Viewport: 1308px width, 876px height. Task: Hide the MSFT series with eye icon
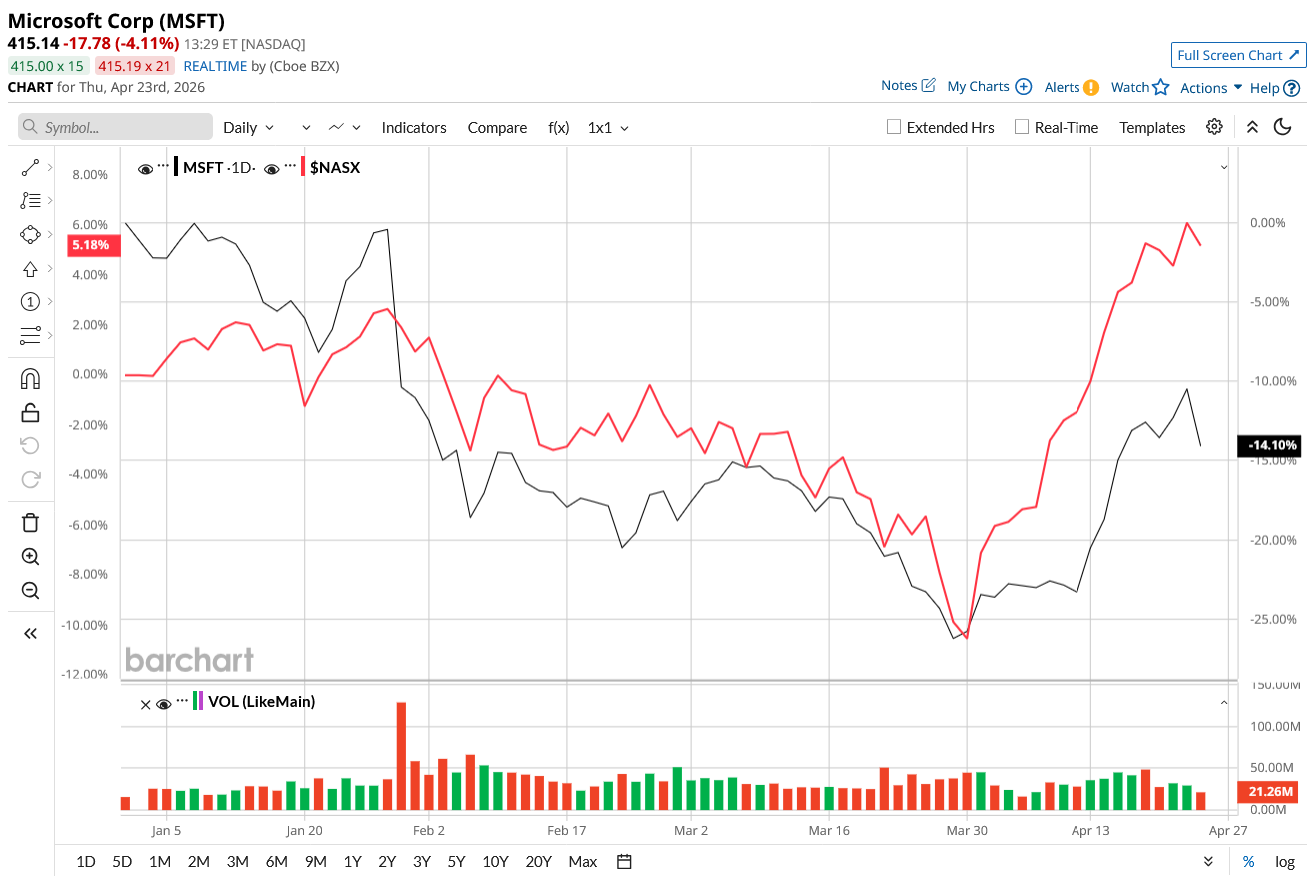tap(145, 169)
